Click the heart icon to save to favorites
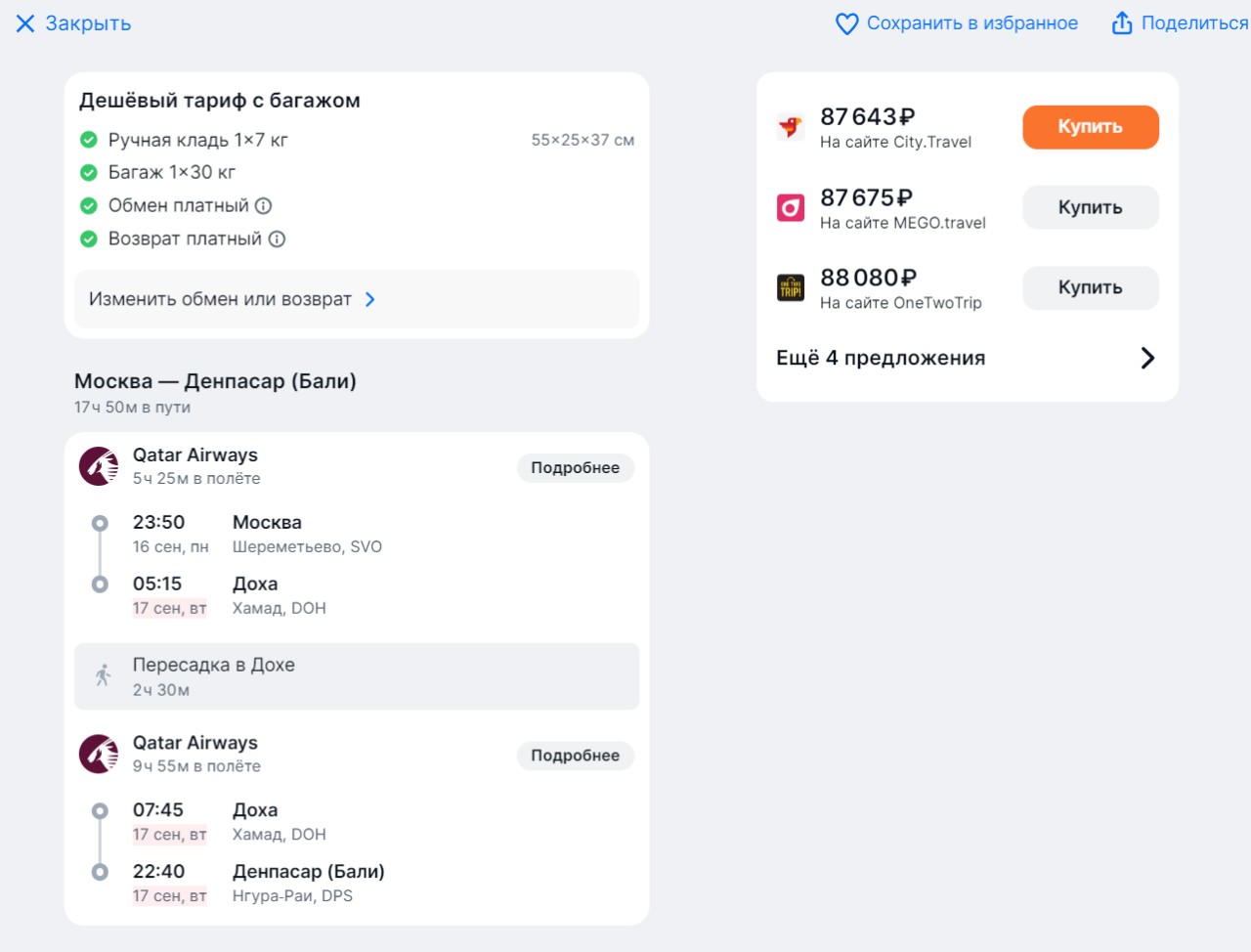Image resolution: width=1251 pixels, height=952 pixels. (847, 23)
